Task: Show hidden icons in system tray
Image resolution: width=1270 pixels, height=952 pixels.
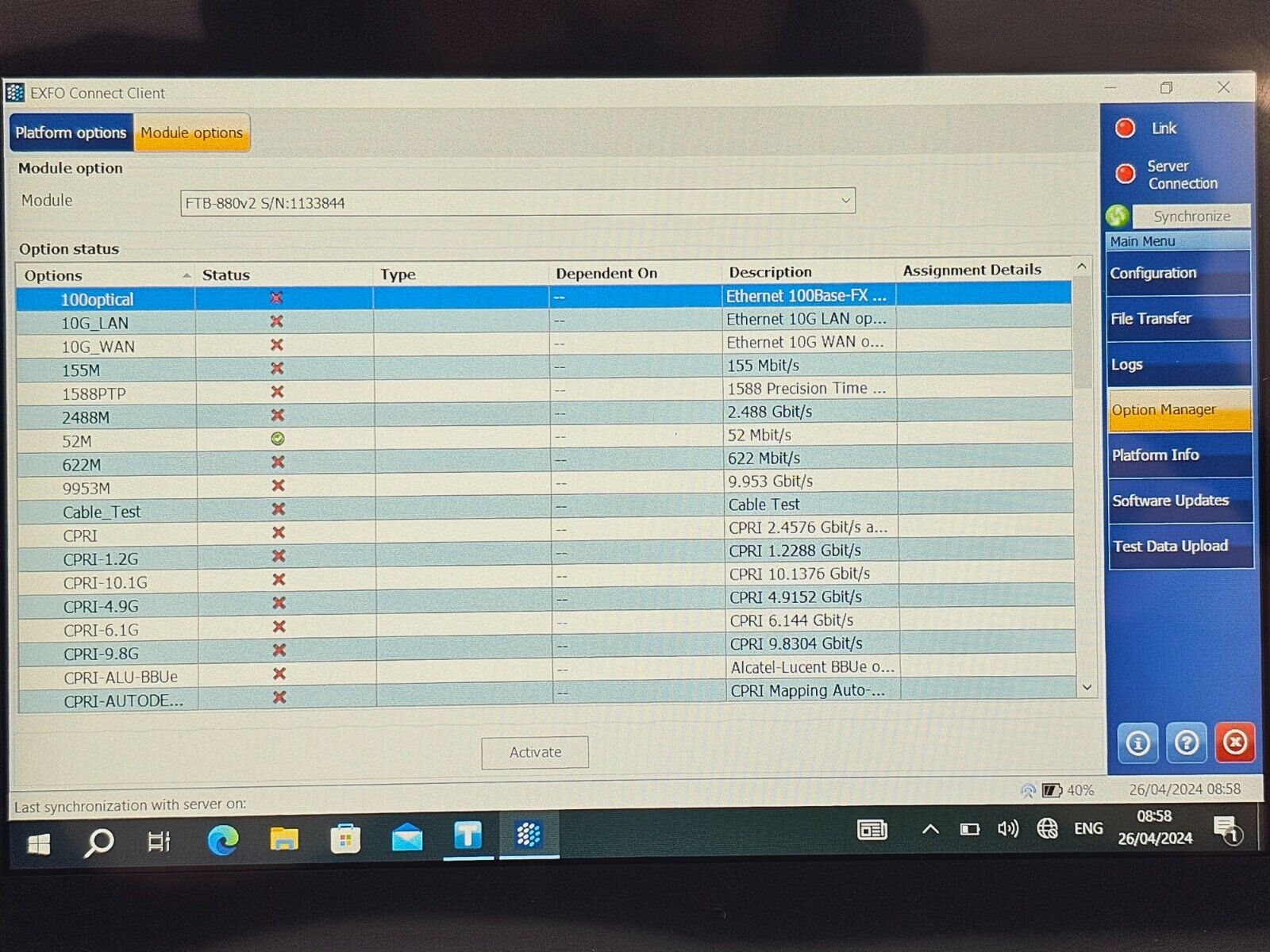Action: [930, 830]
